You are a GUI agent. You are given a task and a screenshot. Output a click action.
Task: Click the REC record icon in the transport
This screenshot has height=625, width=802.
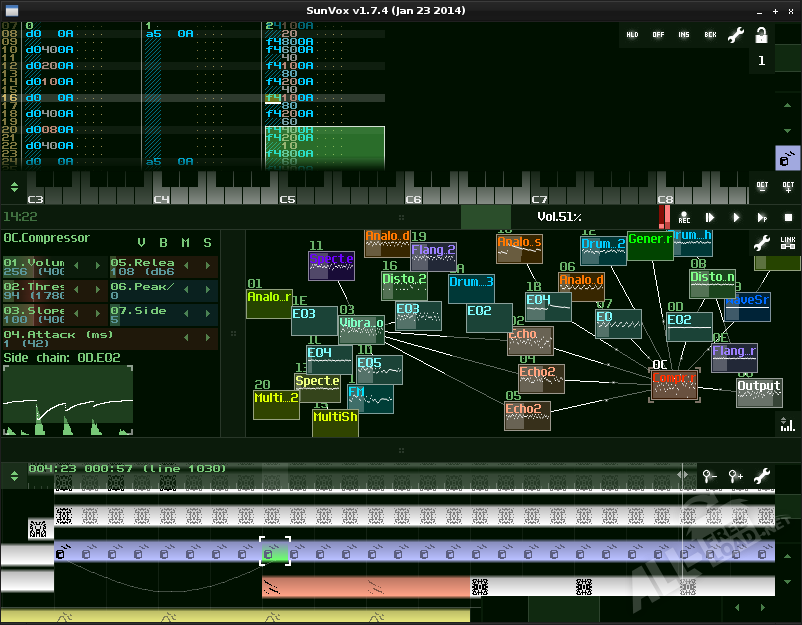tap(684, 218)
